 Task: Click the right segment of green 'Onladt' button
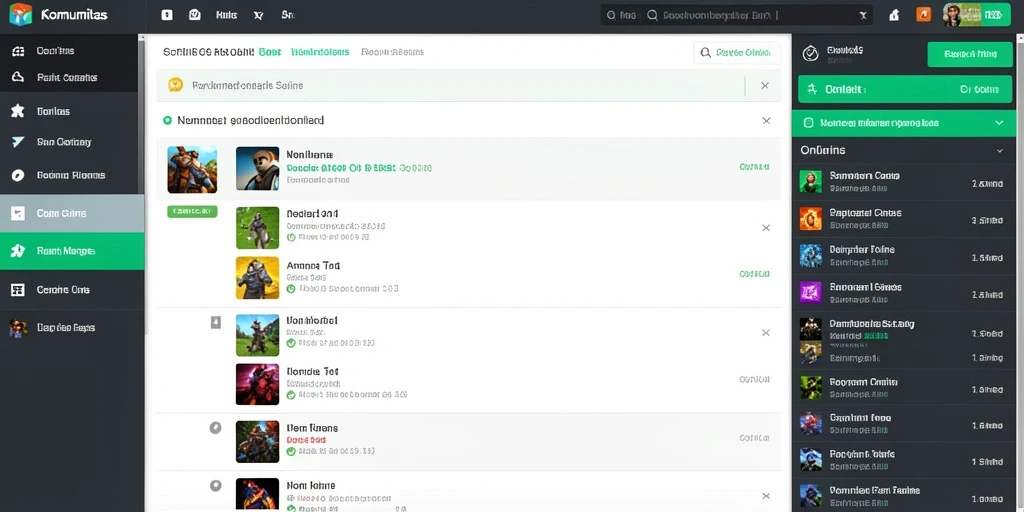(980, 89)
